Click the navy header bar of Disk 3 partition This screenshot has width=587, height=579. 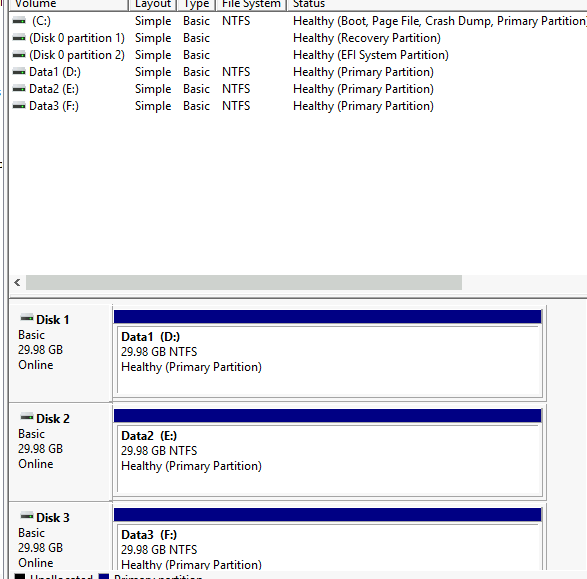tap(328, 515)
